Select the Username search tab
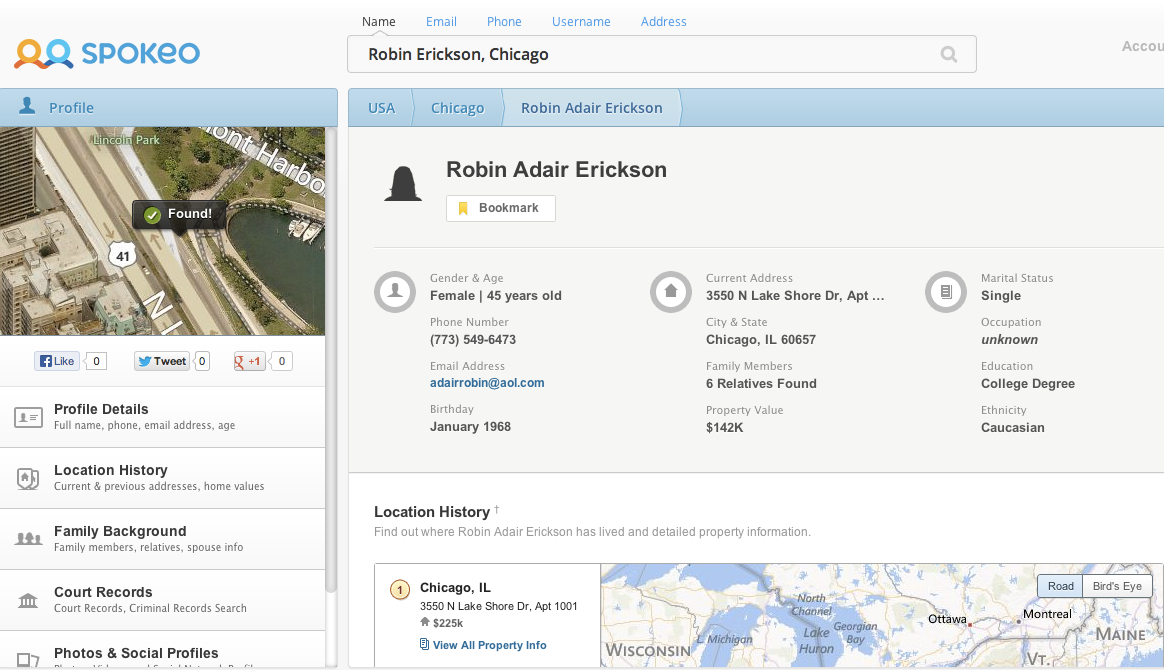 click(x=581, y=21)
